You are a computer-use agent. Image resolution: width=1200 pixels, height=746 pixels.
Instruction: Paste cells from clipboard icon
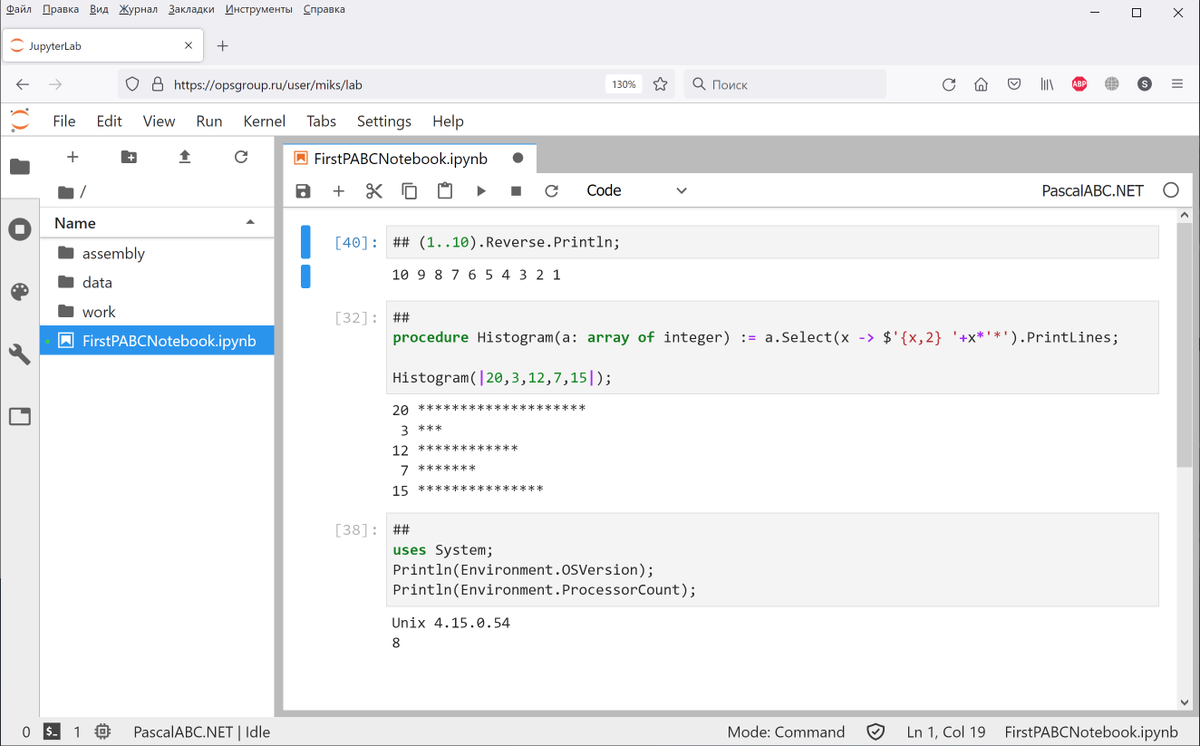pos(445,191)
